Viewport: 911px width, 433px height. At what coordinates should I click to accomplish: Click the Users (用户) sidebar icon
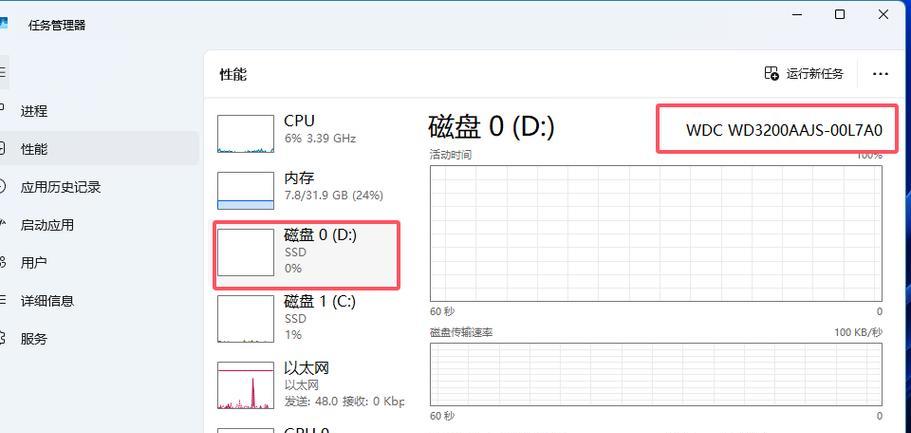click(2, 263)
